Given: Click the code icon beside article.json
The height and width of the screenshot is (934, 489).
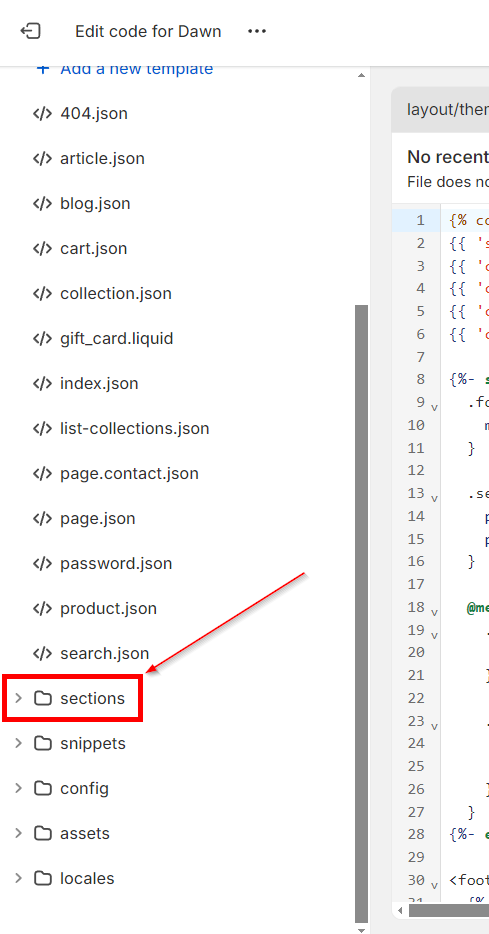Looking at the screenshot, I should point(42,158).
